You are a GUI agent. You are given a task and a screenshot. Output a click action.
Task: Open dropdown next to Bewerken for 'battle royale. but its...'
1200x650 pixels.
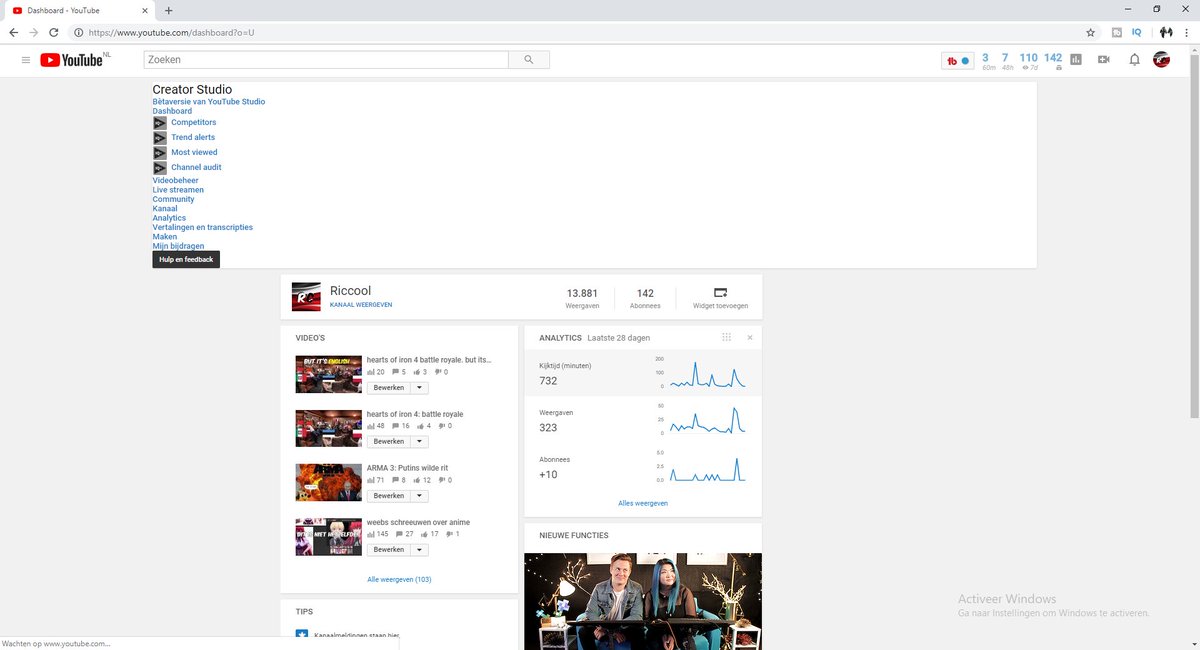[420, 388]
